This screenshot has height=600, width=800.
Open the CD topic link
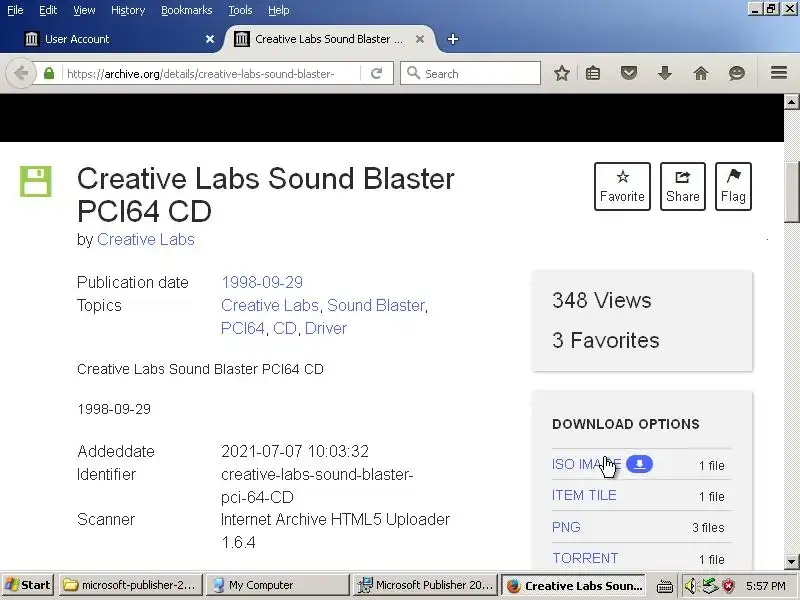[285, 328]
